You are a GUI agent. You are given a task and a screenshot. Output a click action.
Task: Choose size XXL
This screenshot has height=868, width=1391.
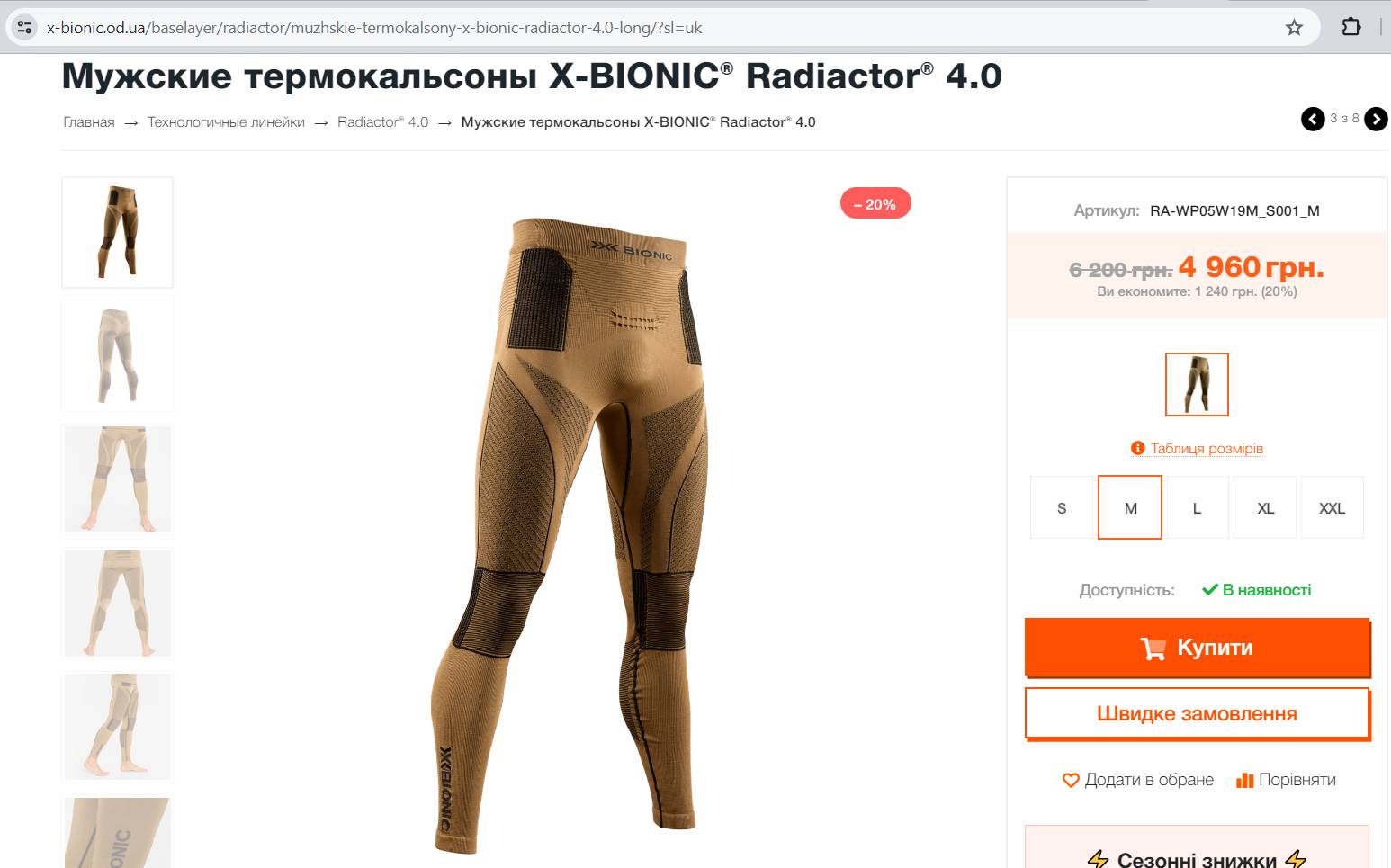point(1333,508)
